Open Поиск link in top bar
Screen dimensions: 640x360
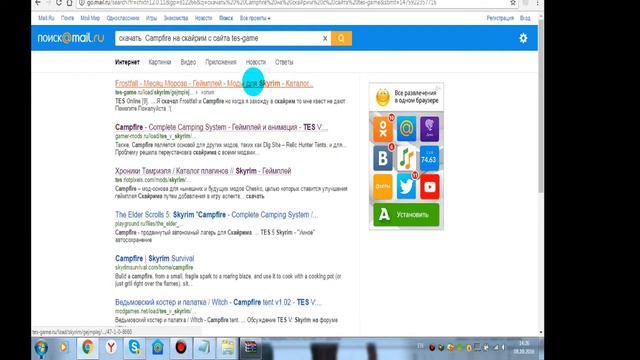226,18
